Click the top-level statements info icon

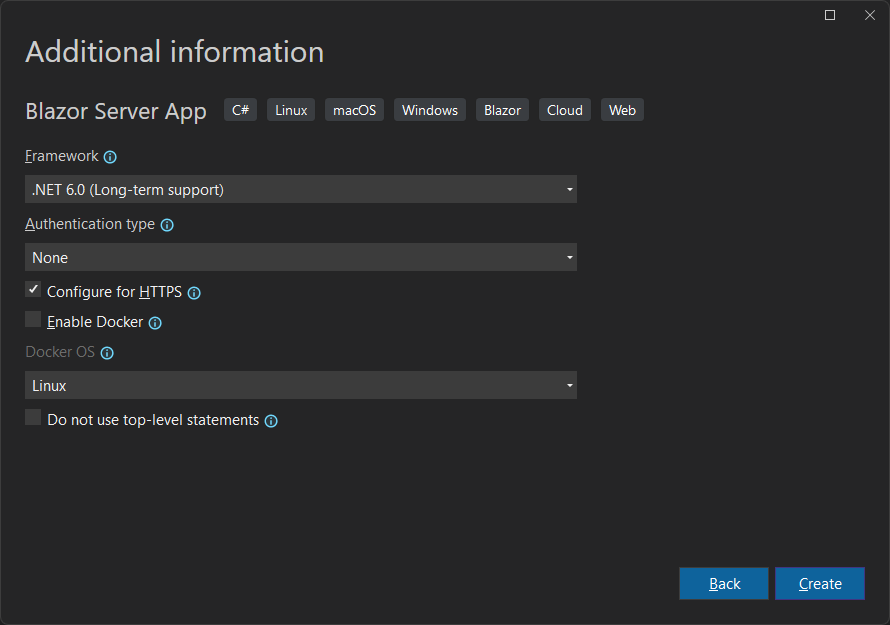[x=271, y=421]
